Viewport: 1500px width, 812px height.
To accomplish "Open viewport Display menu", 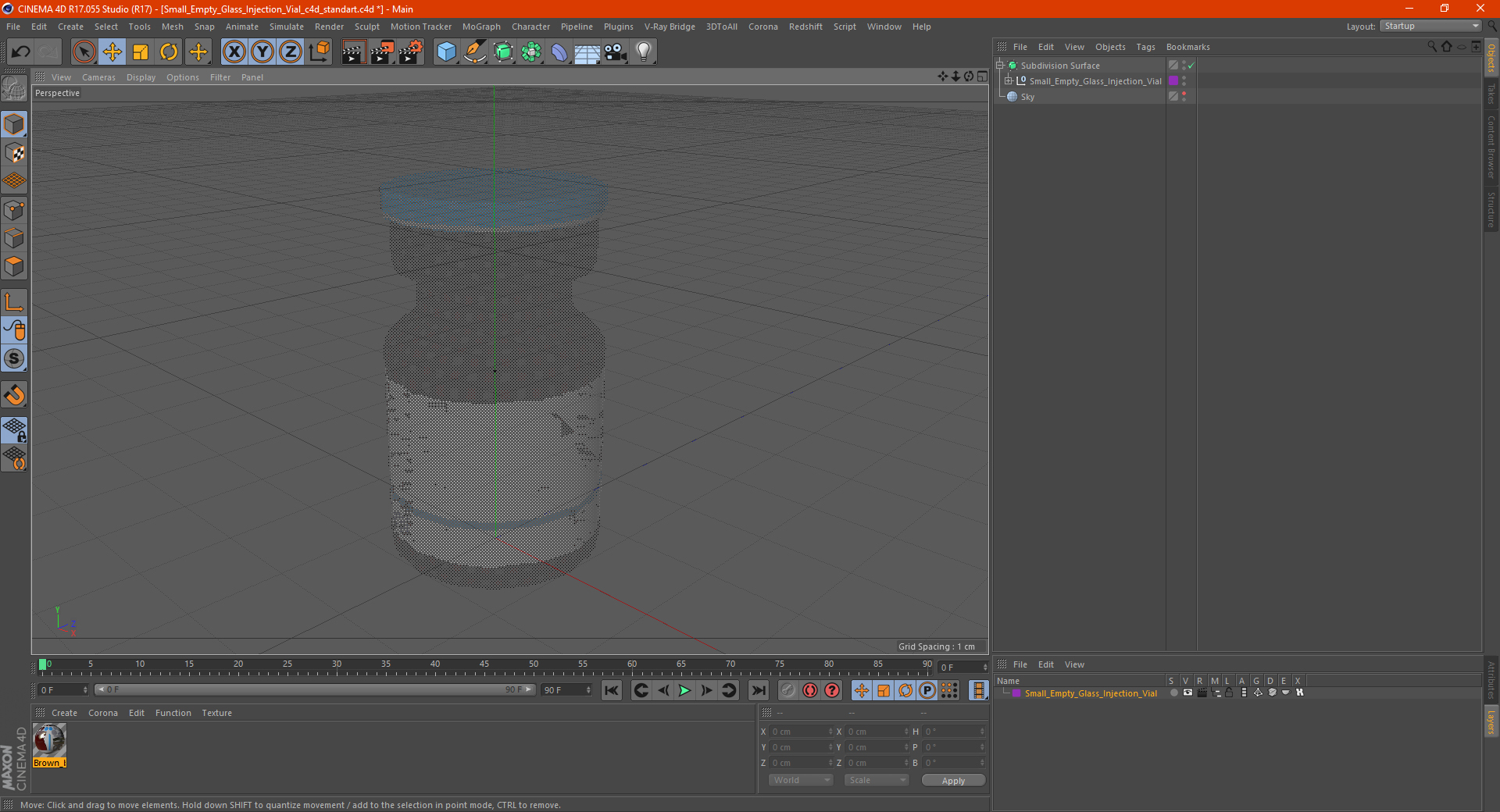I will tap(141, 77).
